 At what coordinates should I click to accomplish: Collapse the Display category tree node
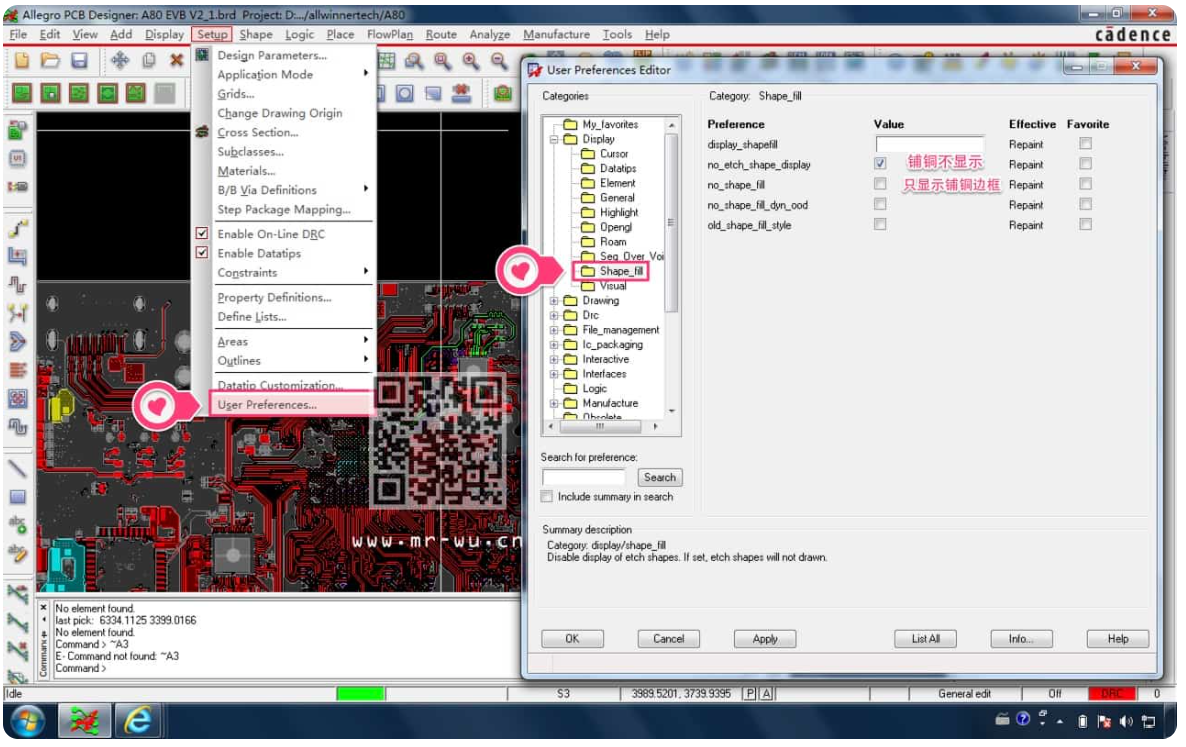coord(554,139)
